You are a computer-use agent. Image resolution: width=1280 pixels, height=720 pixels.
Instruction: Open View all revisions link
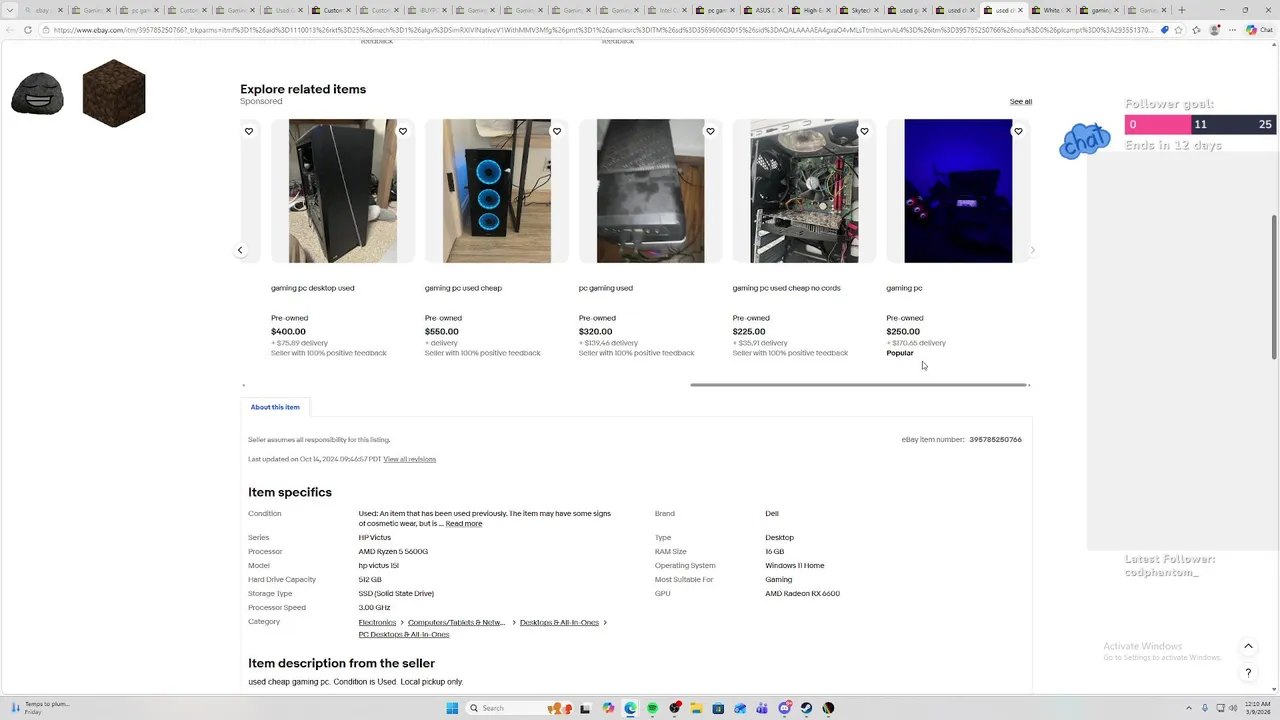410,459
